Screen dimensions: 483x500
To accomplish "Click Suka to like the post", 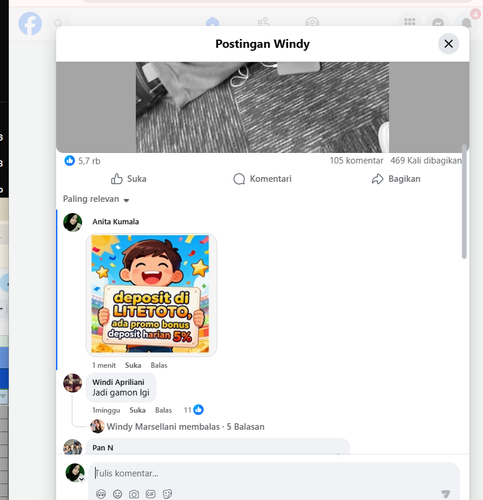I will point(129,179).
